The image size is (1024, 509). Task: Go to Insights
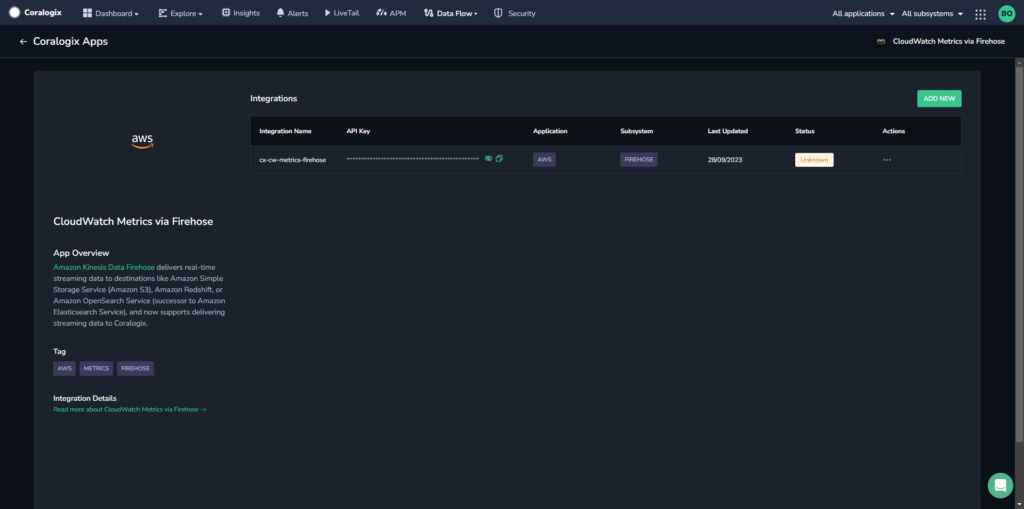(x=240, y=13)
